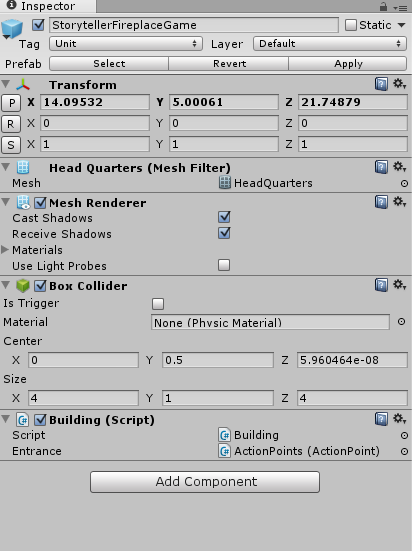412x551 pixels.
Task: Click the Building script asset reference
Action: tap(249, 435)
